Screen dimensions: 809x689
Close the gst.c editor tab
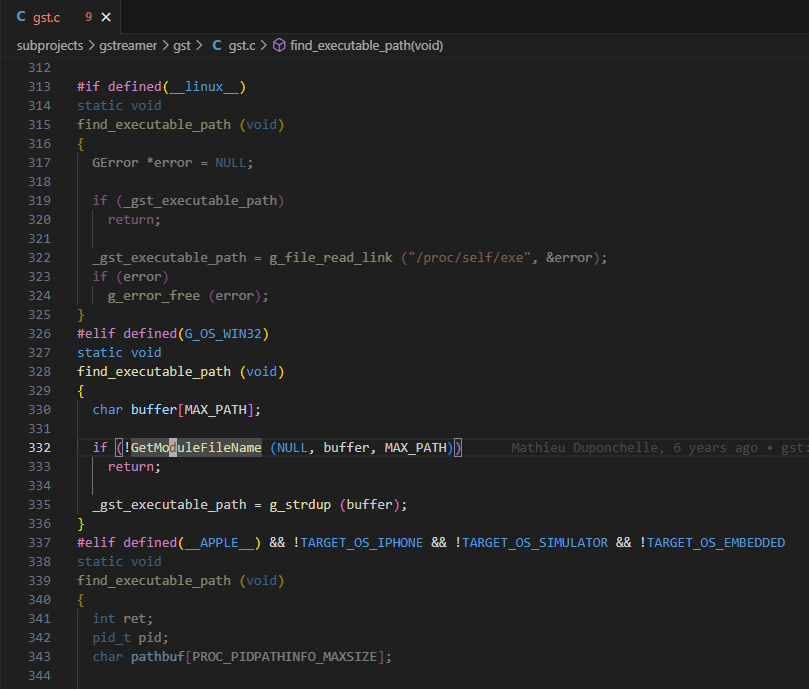[x=106, y=17]
